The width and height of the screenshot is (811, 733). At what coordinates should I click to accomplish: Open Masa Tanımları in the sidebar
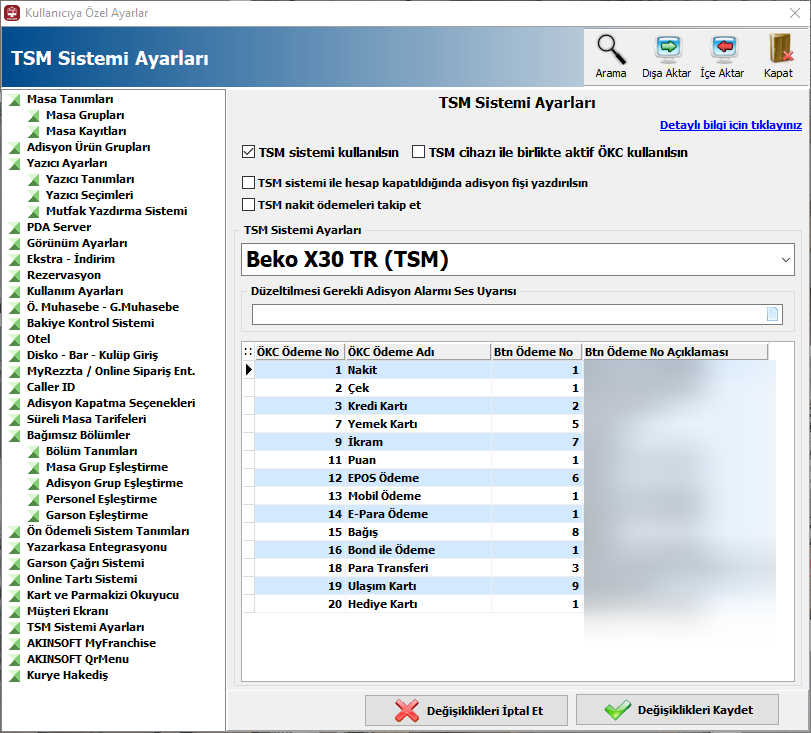tap(70, 99)
